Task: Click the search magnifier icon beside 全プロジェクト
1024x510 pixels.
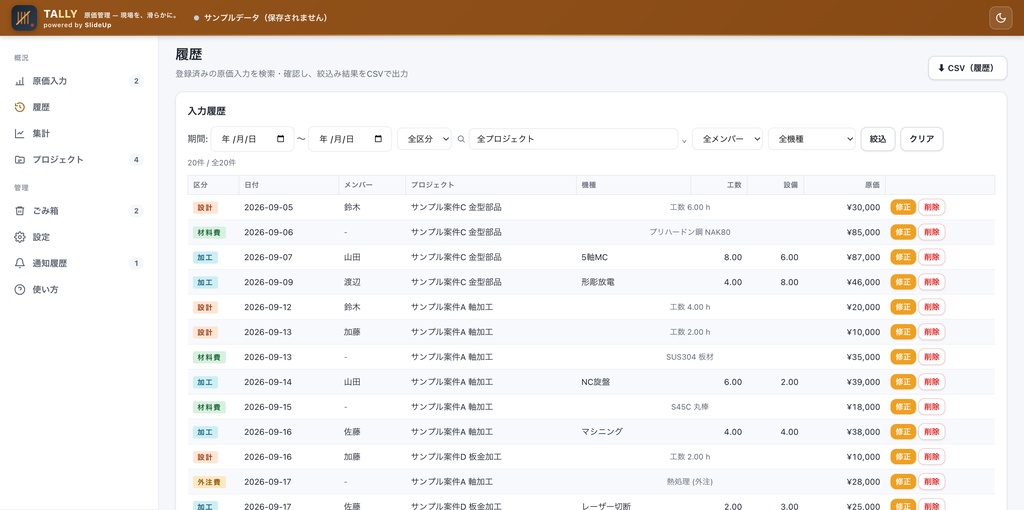Action: click(461, 139)
